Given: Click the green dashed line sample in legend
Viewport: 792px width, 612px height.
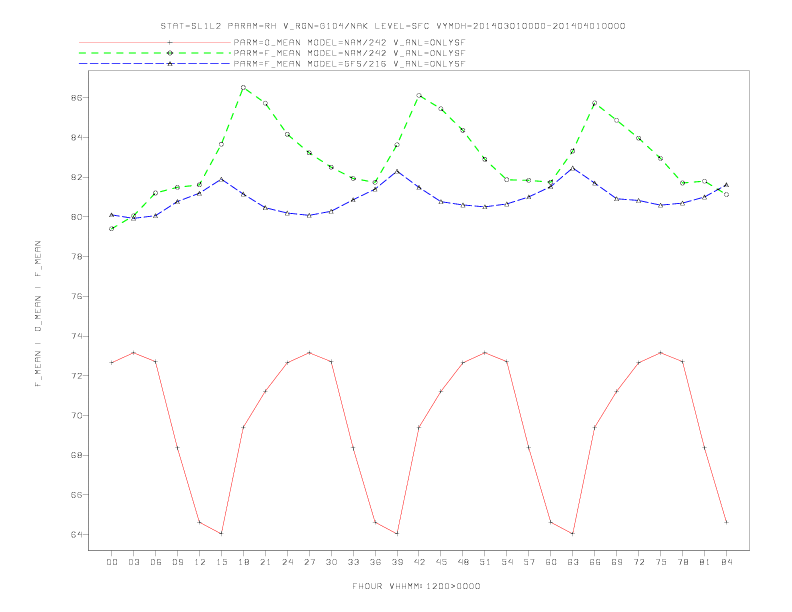Looking at the screenshot, I should 155,53.
